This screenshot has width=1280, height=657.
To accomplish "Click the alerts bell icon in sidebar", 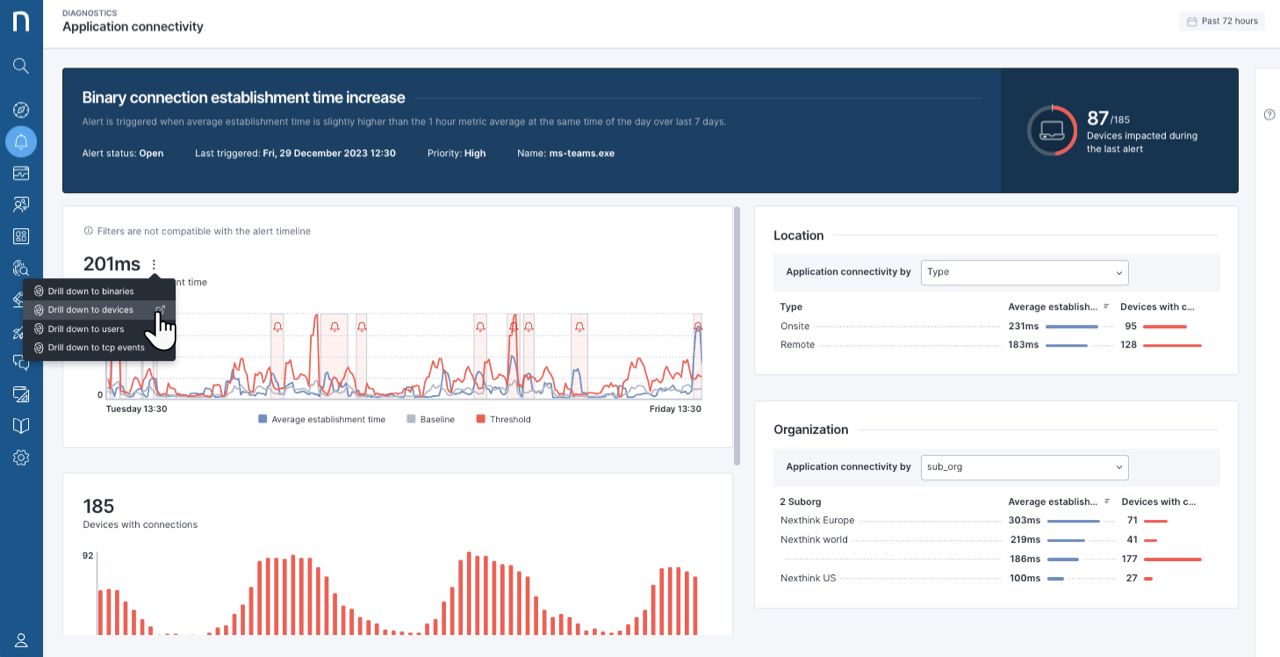I will pos(21,141).
